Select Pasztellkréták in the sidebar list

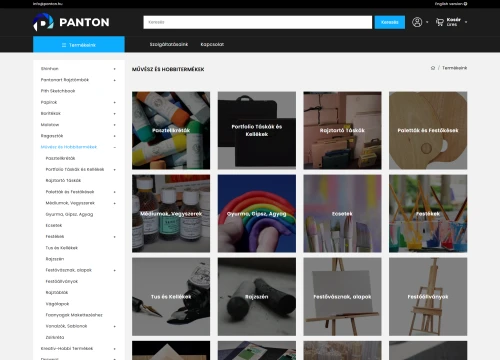pos(60,158)
